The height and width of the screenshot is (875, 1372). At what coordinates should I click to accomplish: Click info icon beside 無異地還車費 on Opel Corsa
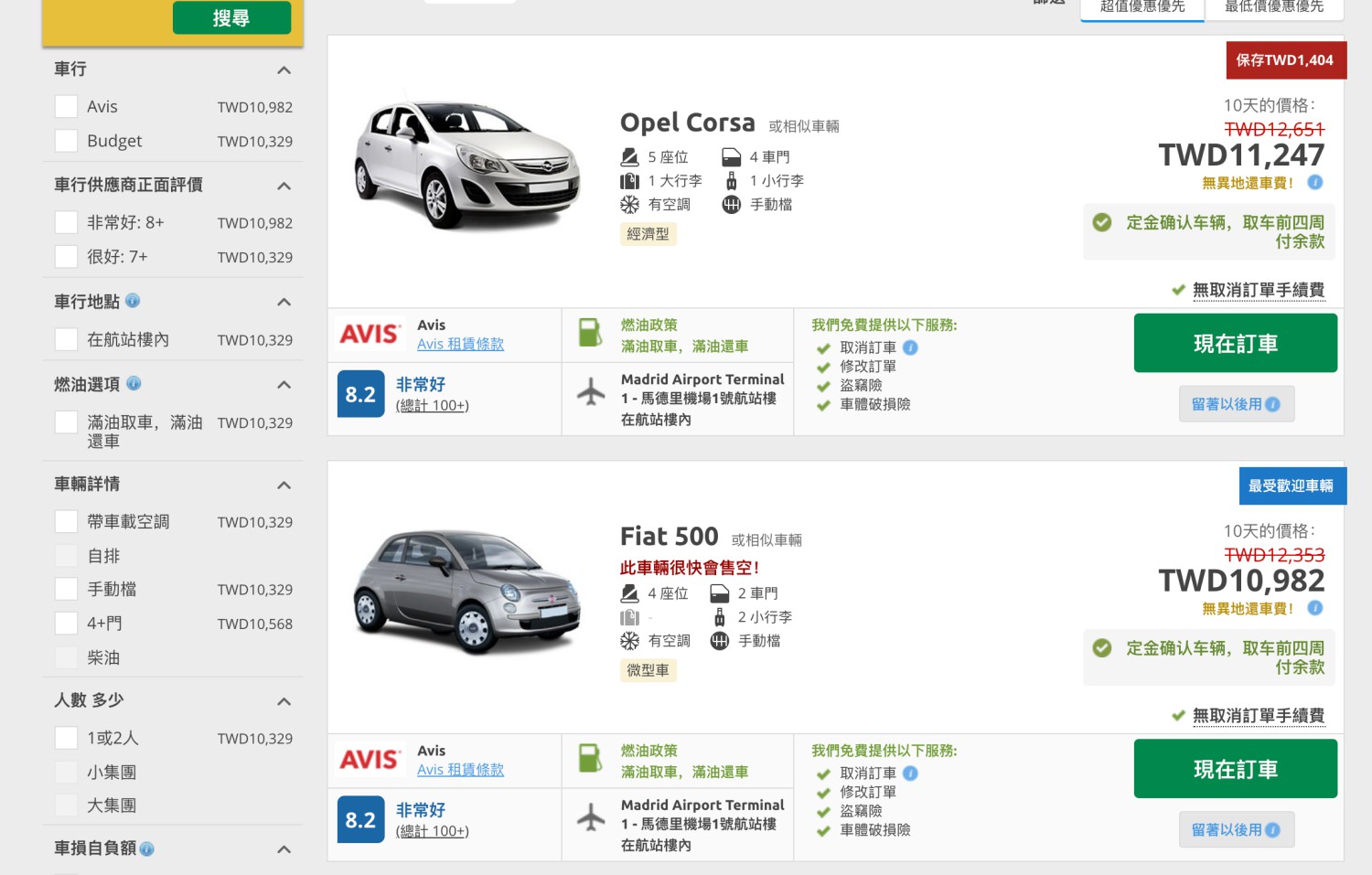point(1315,182)
